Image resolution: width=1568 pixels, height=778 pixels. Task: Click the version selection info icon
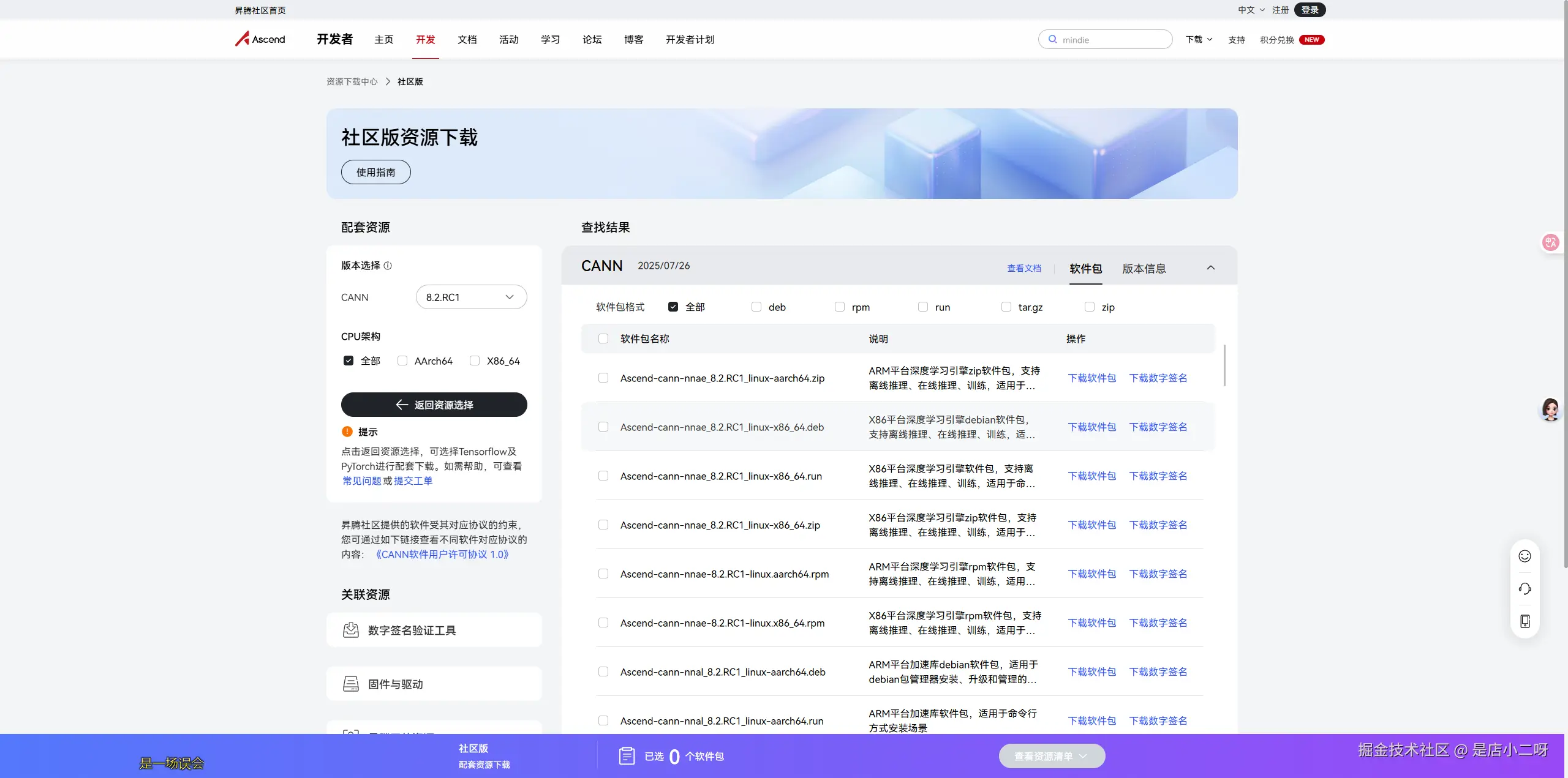(388, 266)
